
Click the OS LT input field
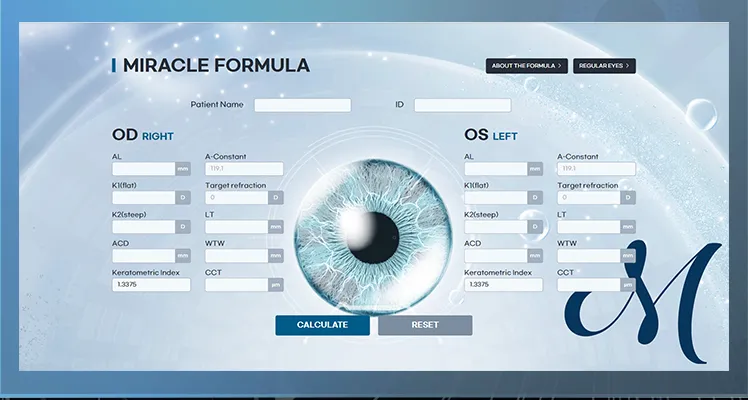[x=589, y=227]
